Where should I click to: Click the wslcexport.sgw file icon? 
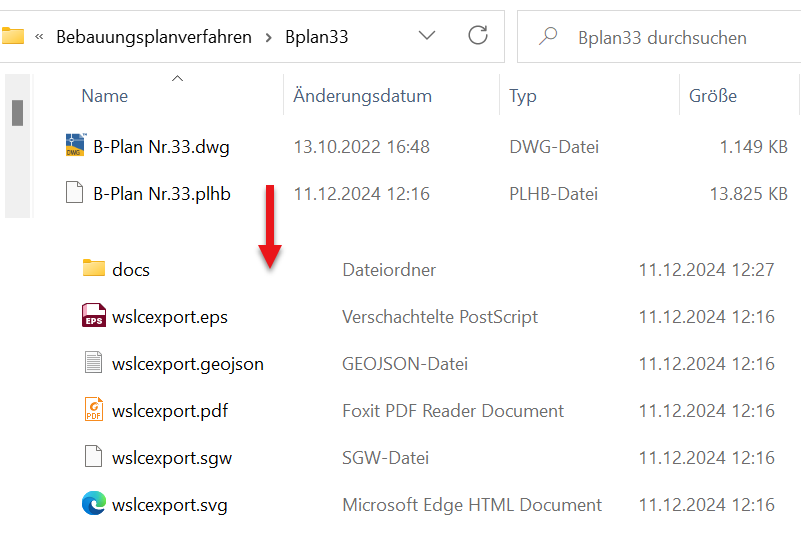[x=94, y=458]
